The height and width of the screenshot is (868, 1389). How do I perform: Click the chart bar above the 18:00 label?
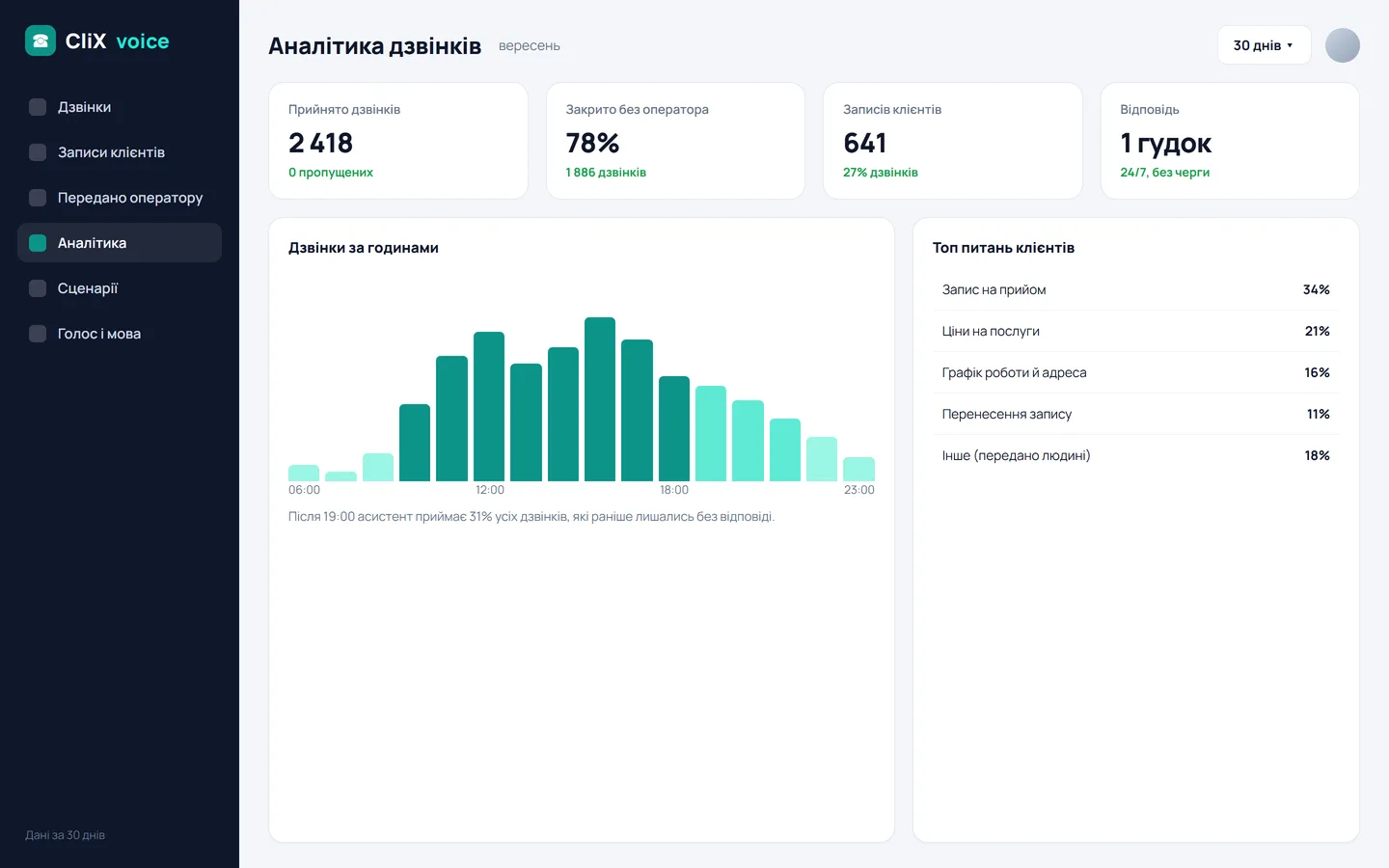click(x=674, y=428)
